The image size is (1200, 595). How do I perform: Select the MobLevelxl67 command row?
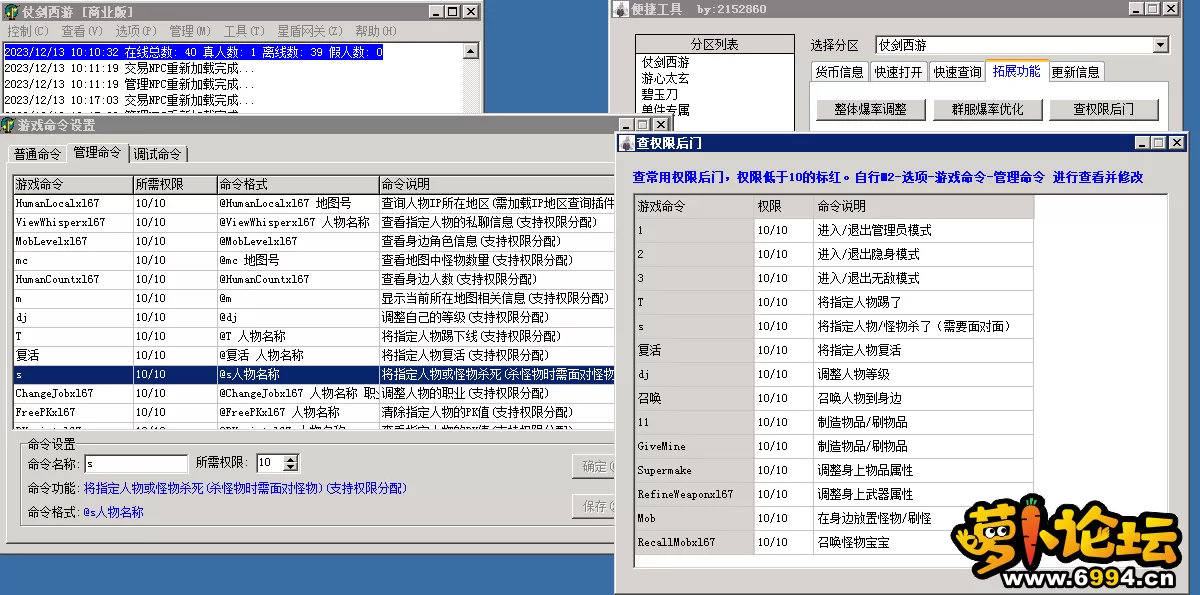[x=314, y=241]
